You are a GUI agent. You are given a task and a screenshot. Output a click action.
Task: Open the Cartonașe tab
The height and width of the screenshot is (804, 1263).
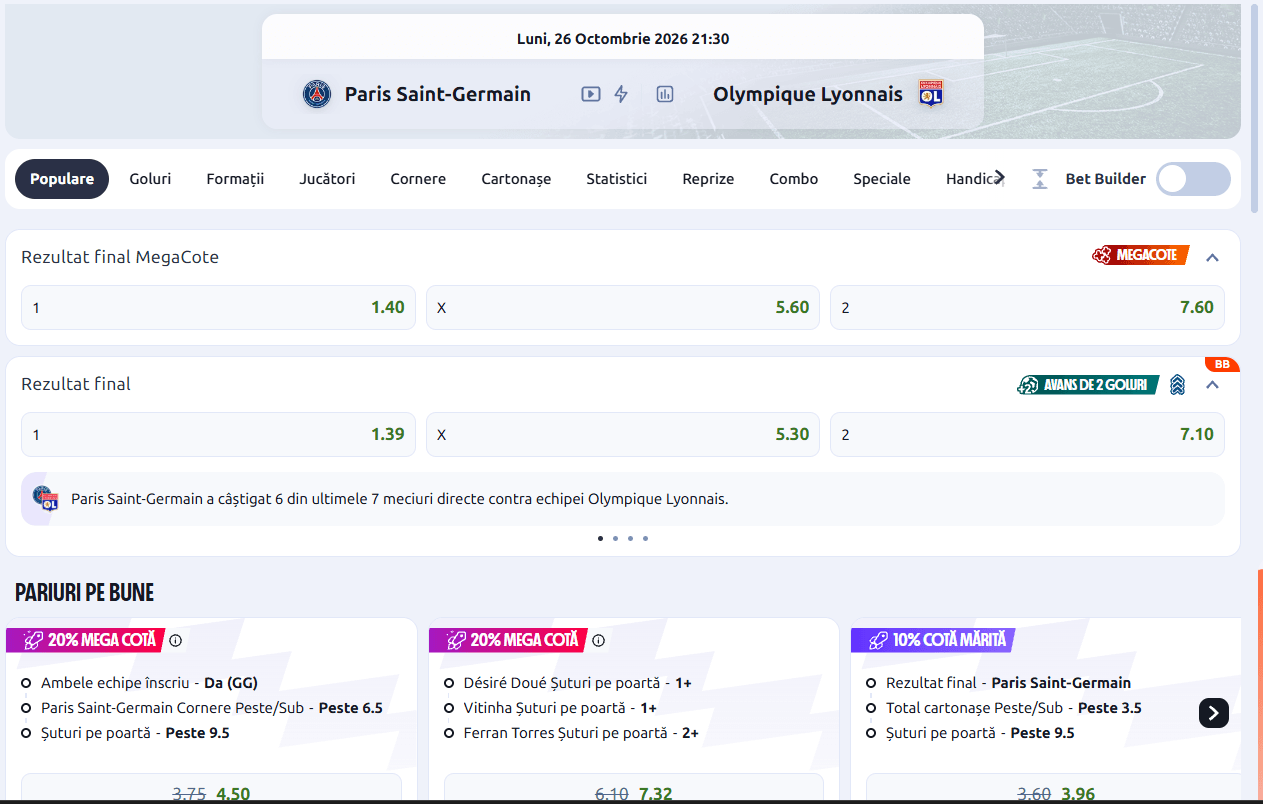pyautogui.click(x=516, y=179)
